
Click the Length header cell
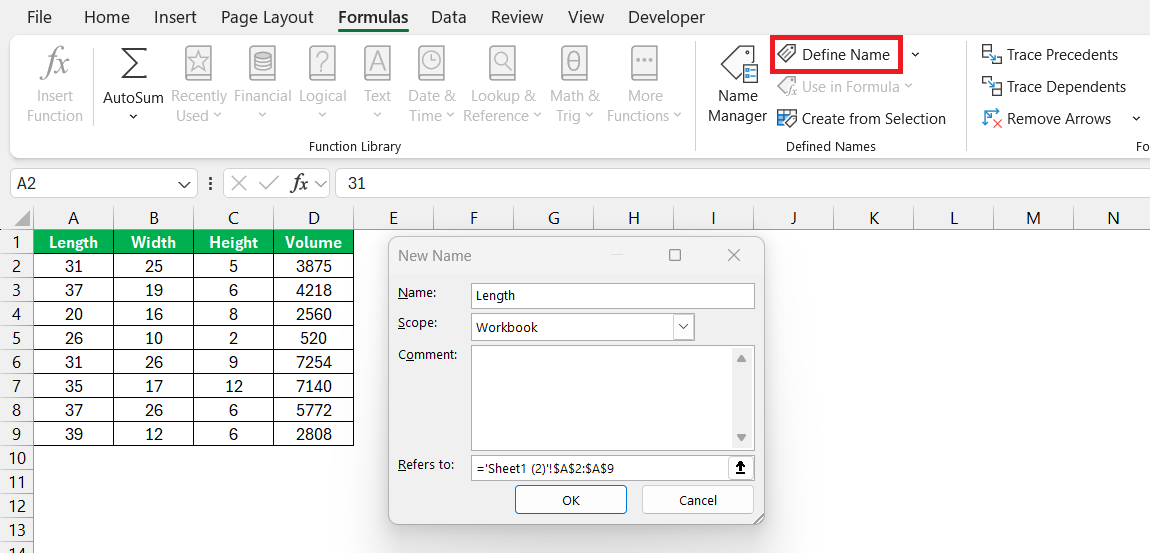pyautogui.click(x=73, y=242)
